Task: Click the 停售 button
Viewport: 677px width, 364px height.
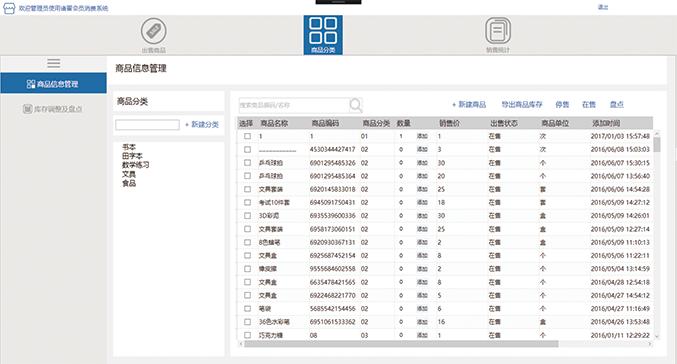Action: click(562, 104)
